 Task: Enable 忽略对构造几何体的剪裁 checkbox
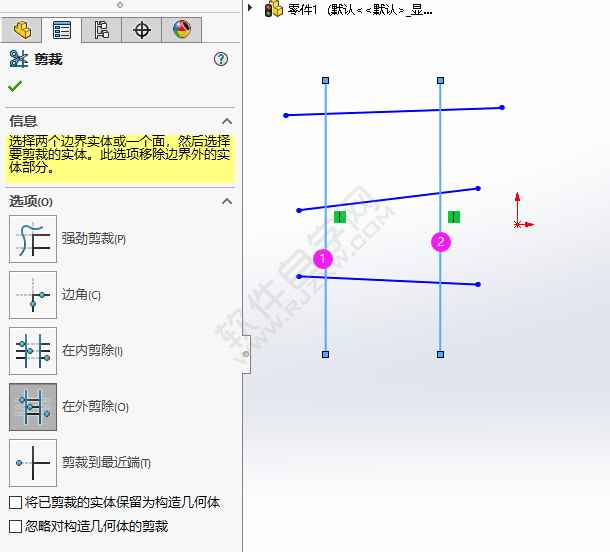[15, 527]
